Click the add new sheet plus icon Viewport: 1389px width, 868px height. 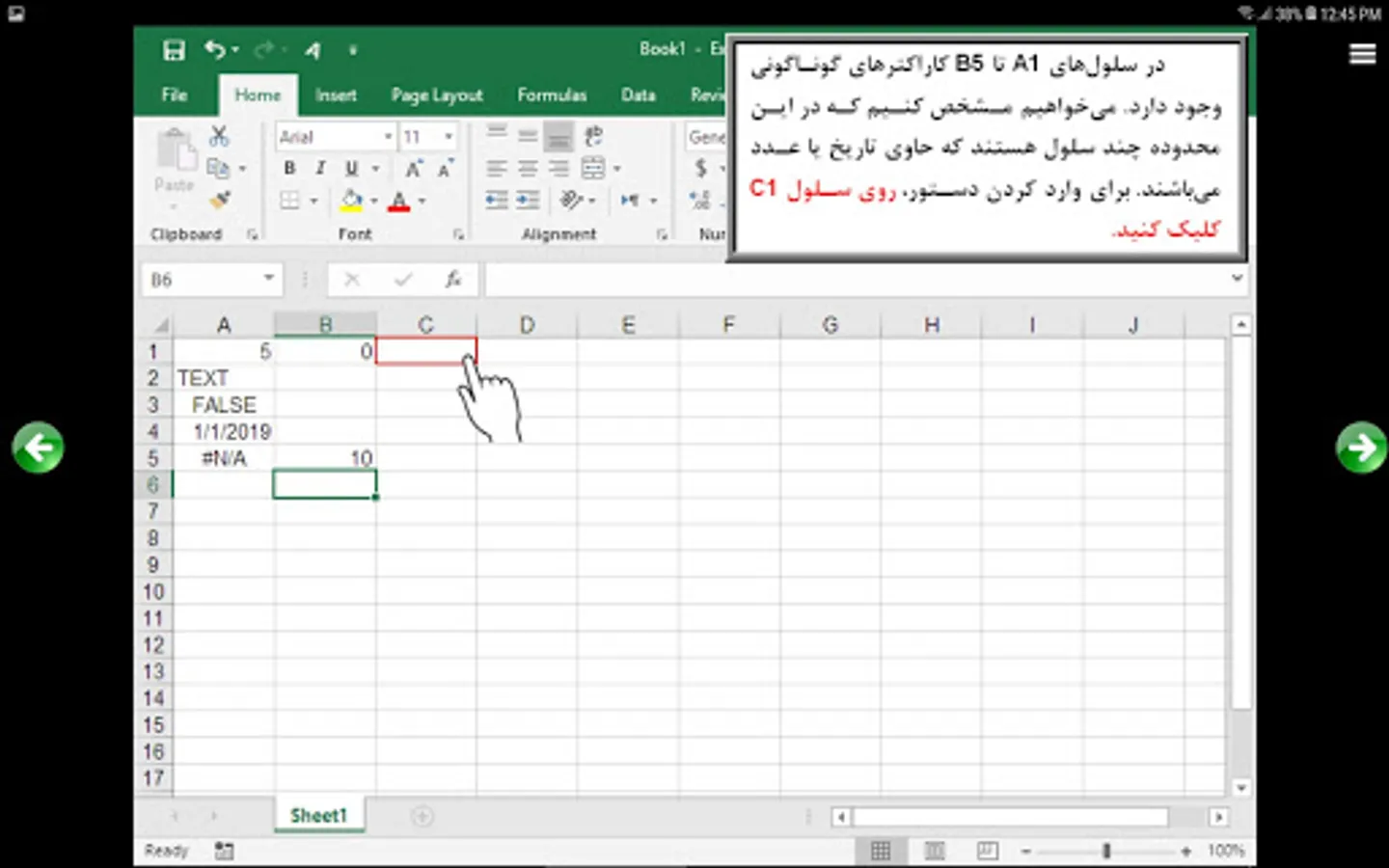pyautogui.click(x=422, y=816)
